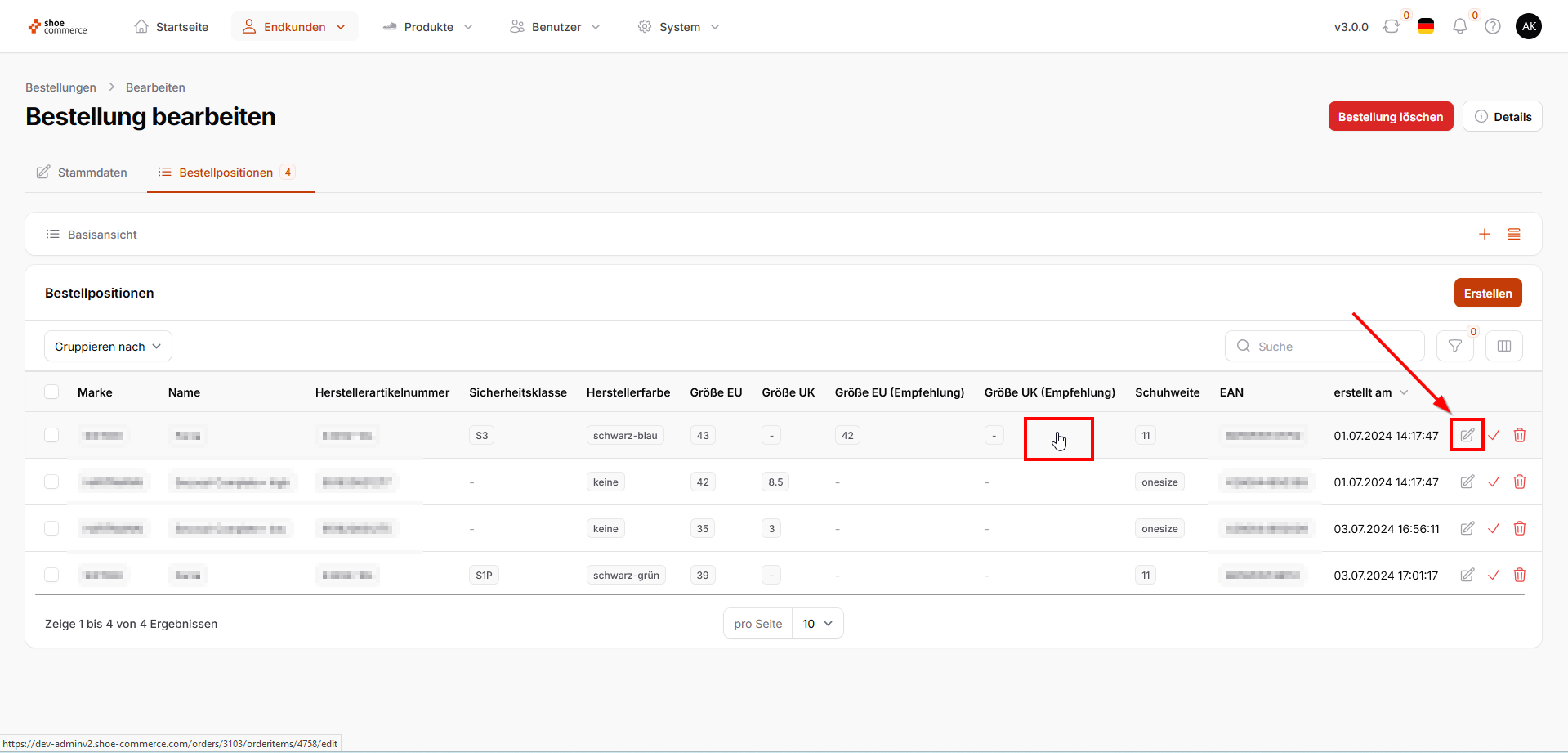The image size is (1568, 753).
Task: Click the Herstellerfarbe column header
Action: pos(628,392)
